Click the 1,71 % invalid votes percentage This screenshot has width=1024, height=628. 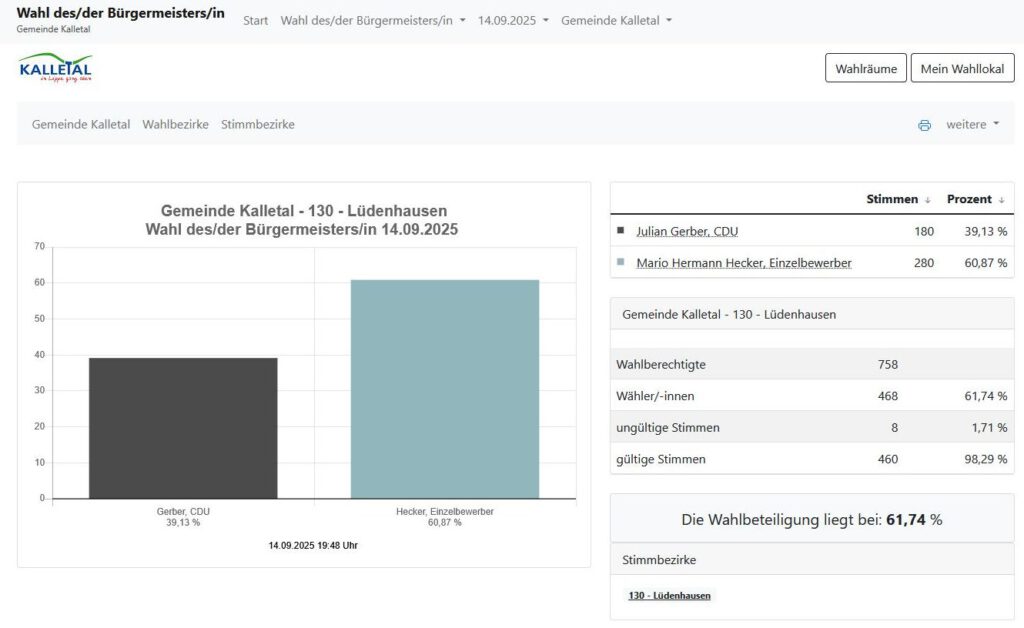(989, 428)
